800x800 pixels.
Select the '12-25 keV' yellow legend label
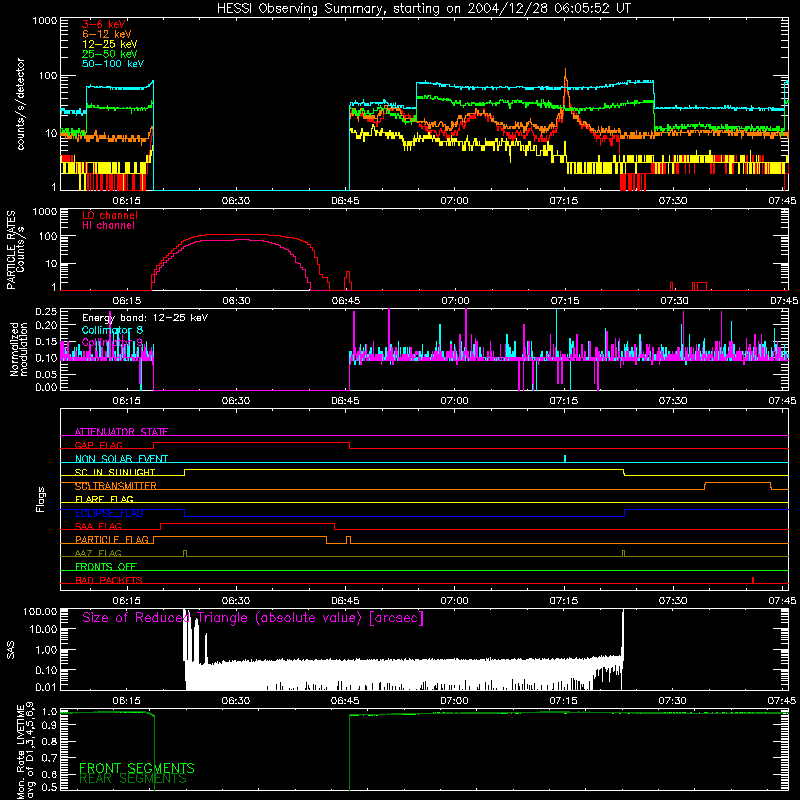pos(110,44)
